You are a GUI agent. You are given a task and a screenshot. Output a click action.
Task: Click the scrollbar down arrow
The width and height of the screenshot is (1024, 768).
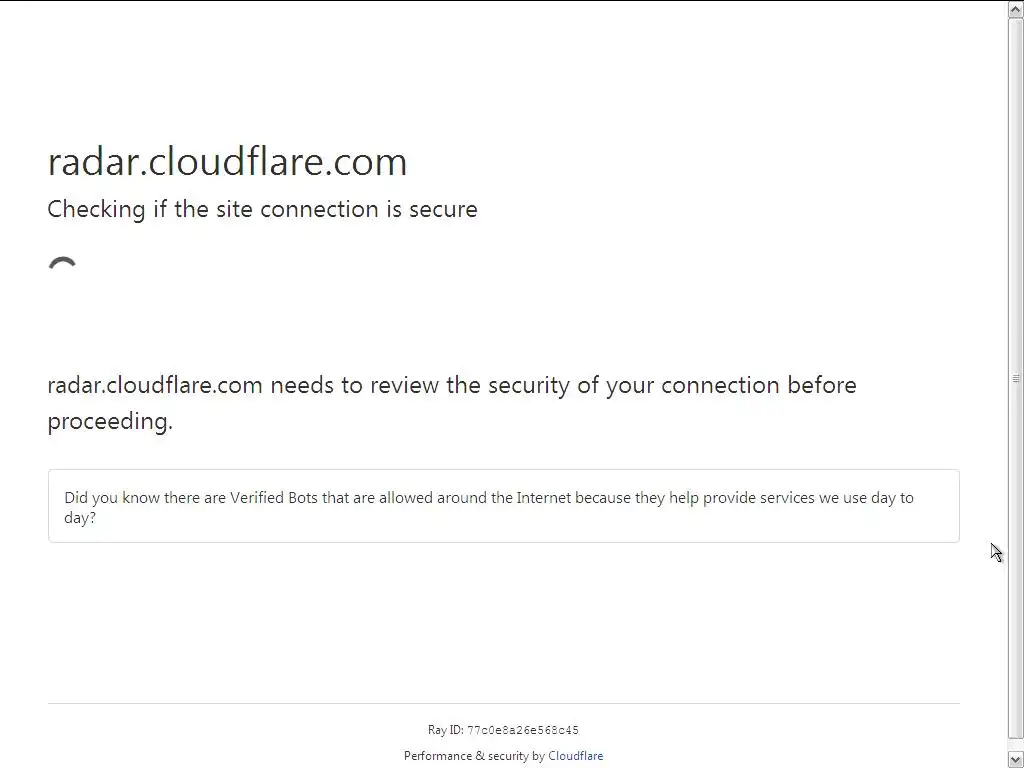[1016, 759]
